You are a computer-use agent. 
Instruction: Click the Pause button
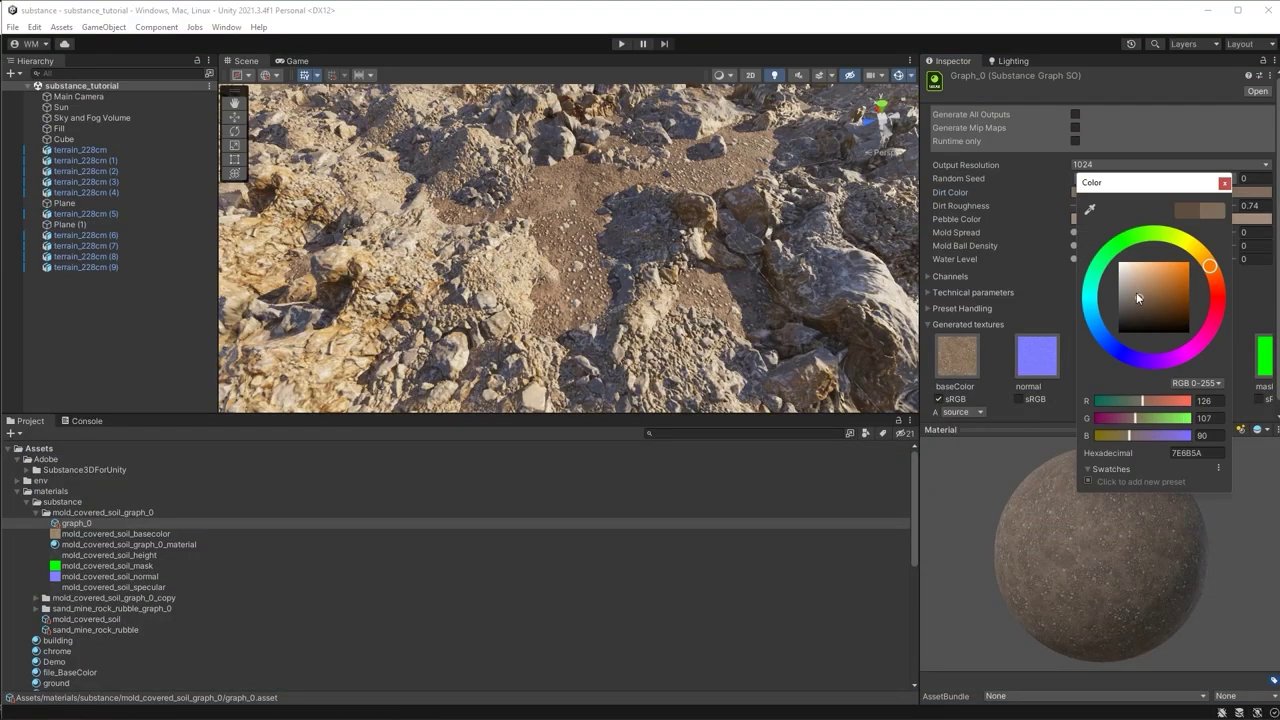[x=643, y=44]
